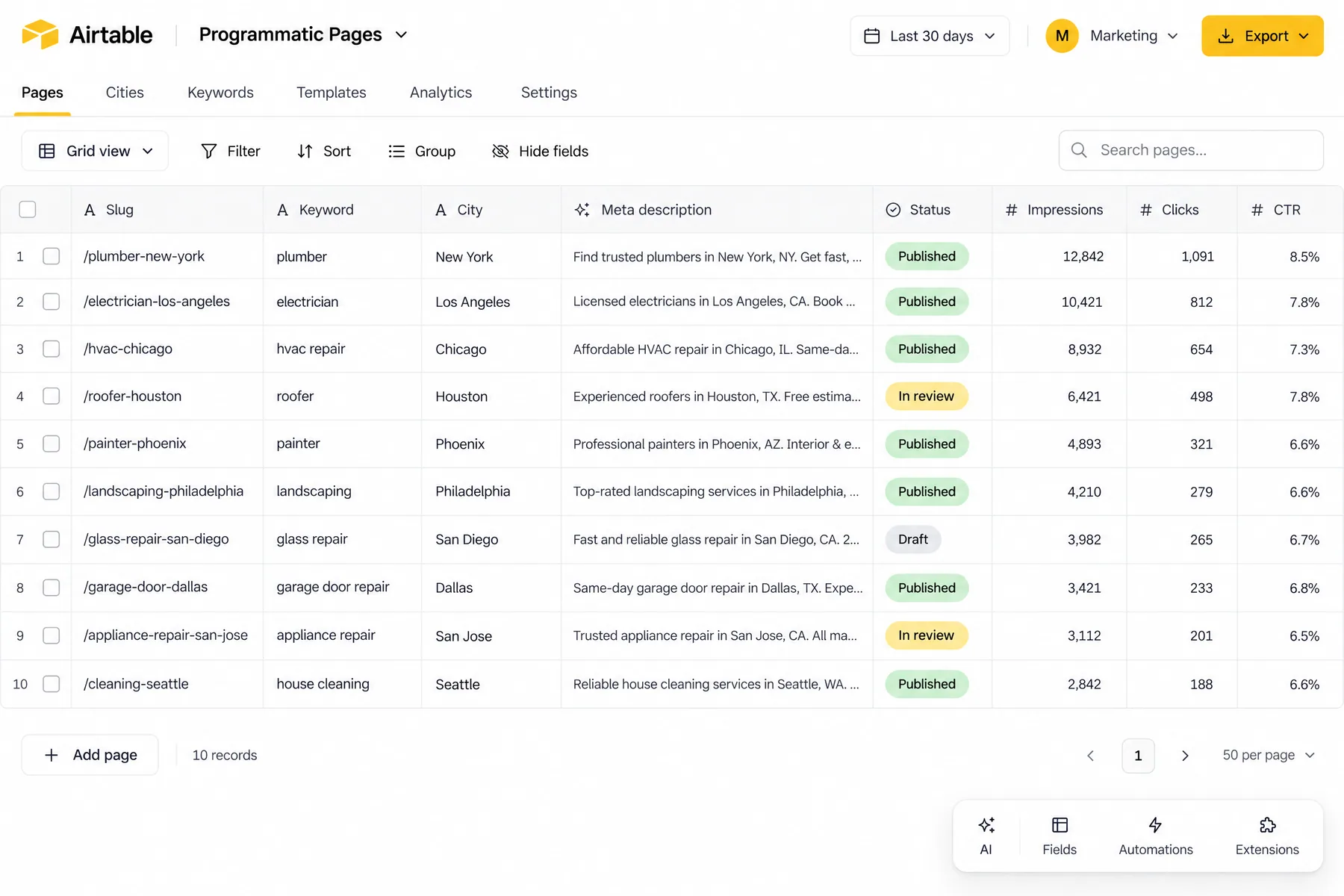Go to the next page arrow
The width and height of the screenshot is (1344, 896).
coord(1185,756)
